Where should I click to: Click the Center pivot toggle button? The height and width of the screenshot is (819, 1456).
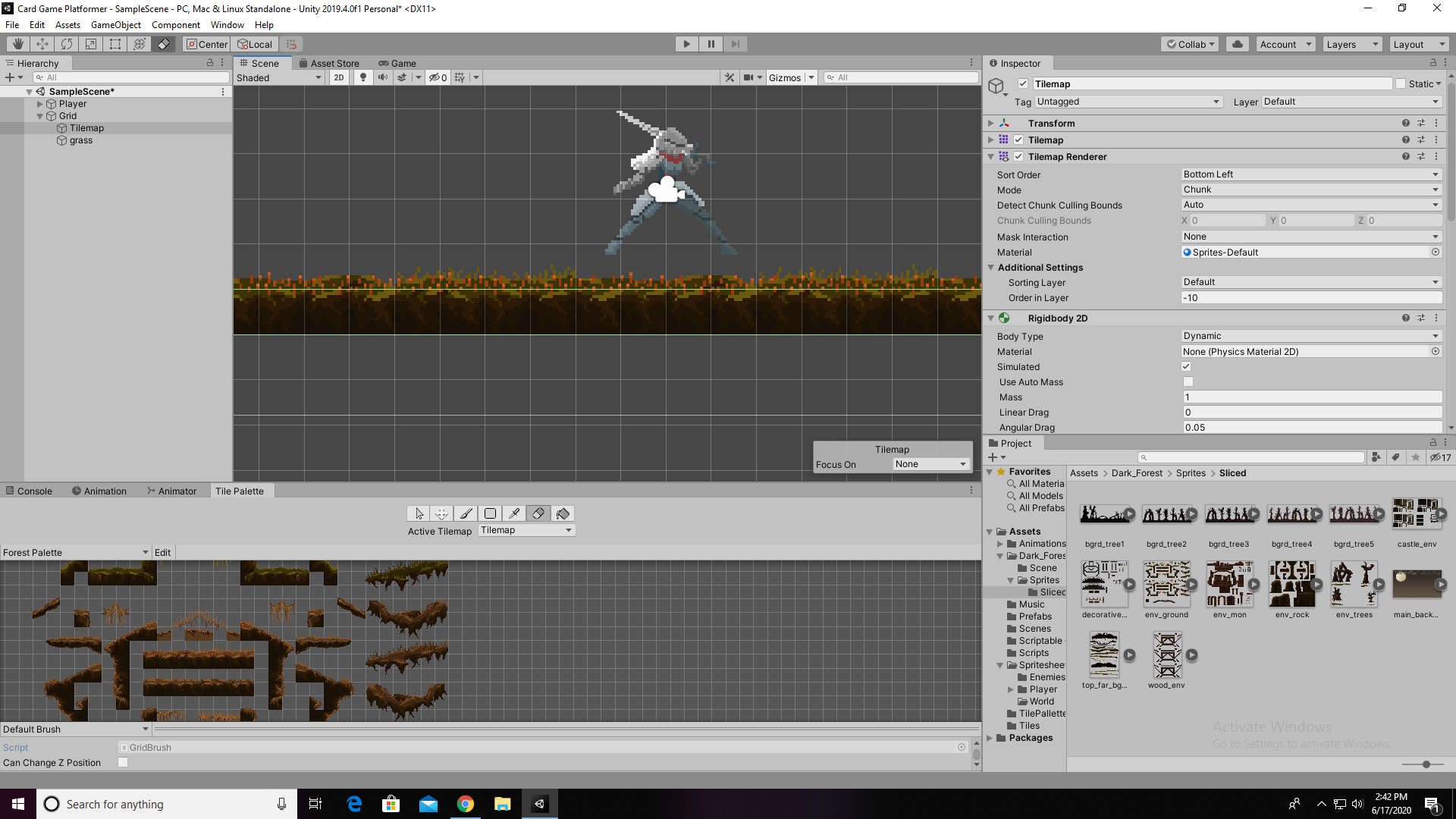click(207, 44)
